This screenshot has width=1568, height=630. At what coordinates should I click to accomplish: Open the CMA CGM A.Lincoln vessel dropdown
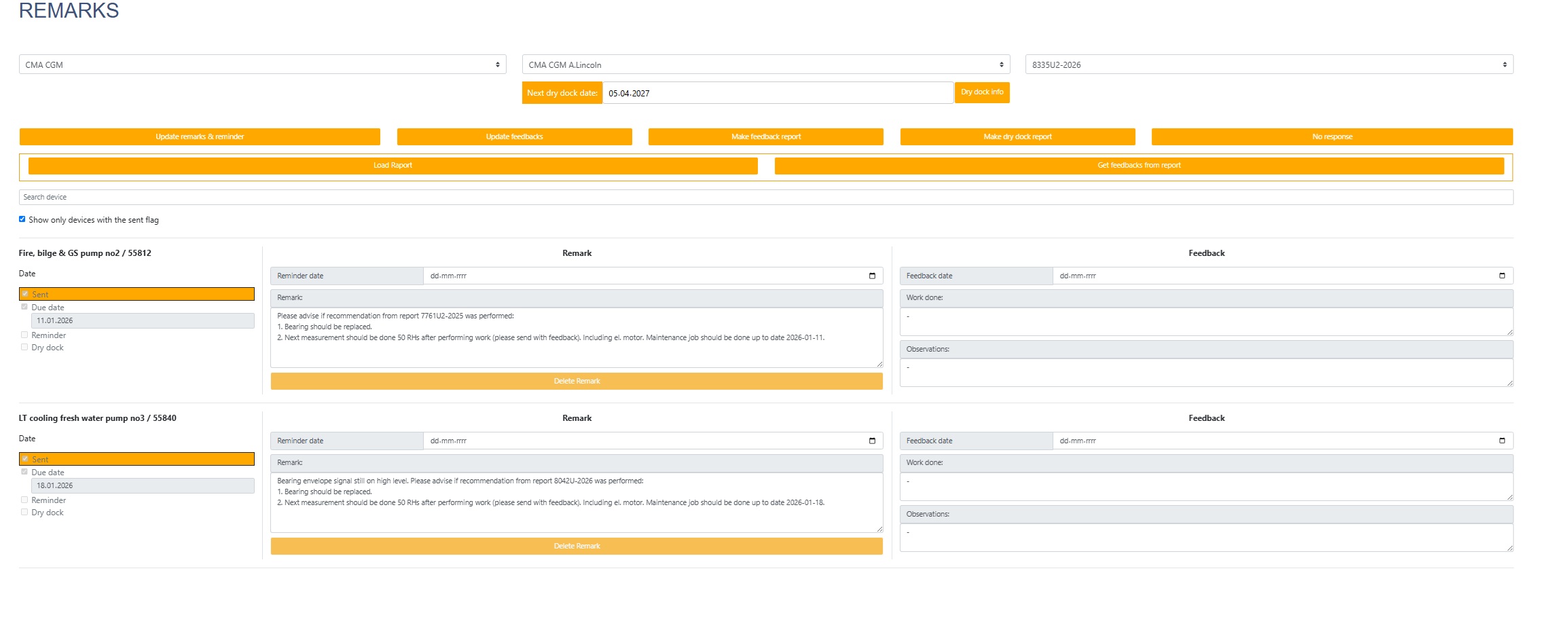point(766,64)
